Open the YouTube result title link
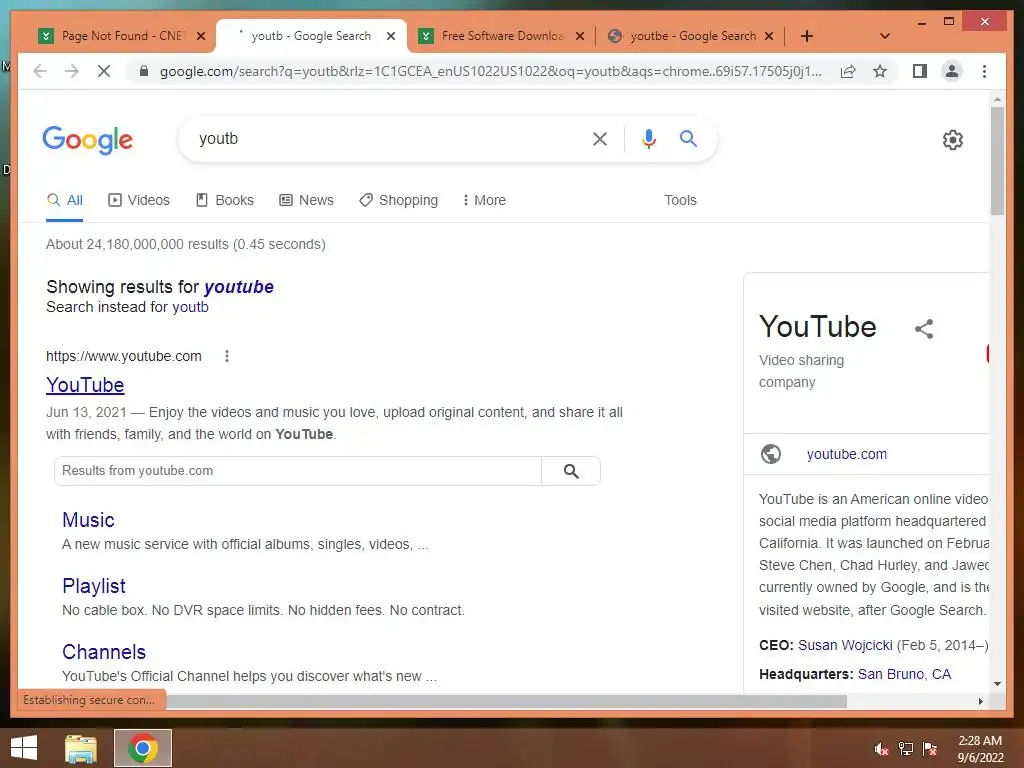The height and width of the screenshot is (768, 1024). pyautogui.click(x=85, y=385)
